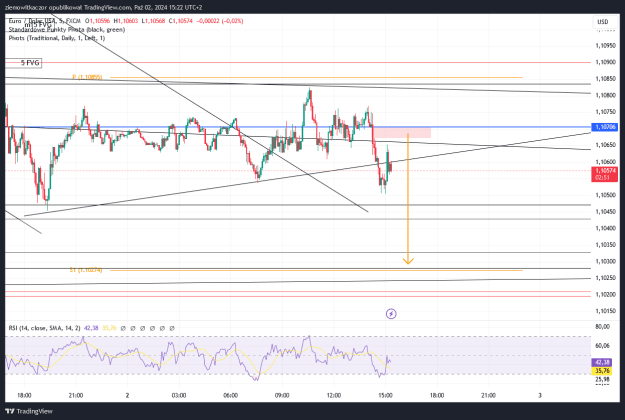Click the '18:00' time axis label at left
This screenshot has width=625, height=420.
coord(24,395)
